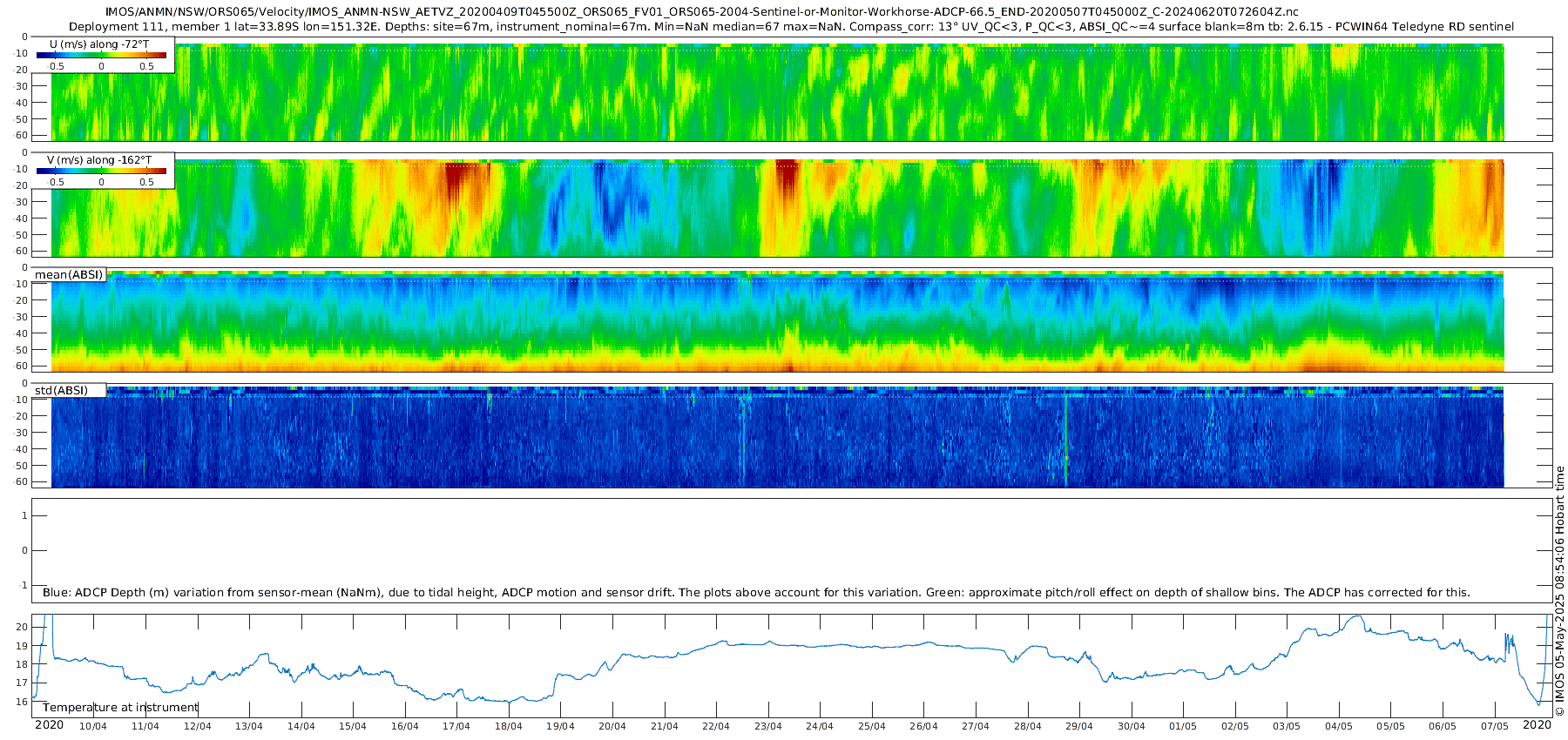Click the 2020 year label at bottom left

pos(49,724)
